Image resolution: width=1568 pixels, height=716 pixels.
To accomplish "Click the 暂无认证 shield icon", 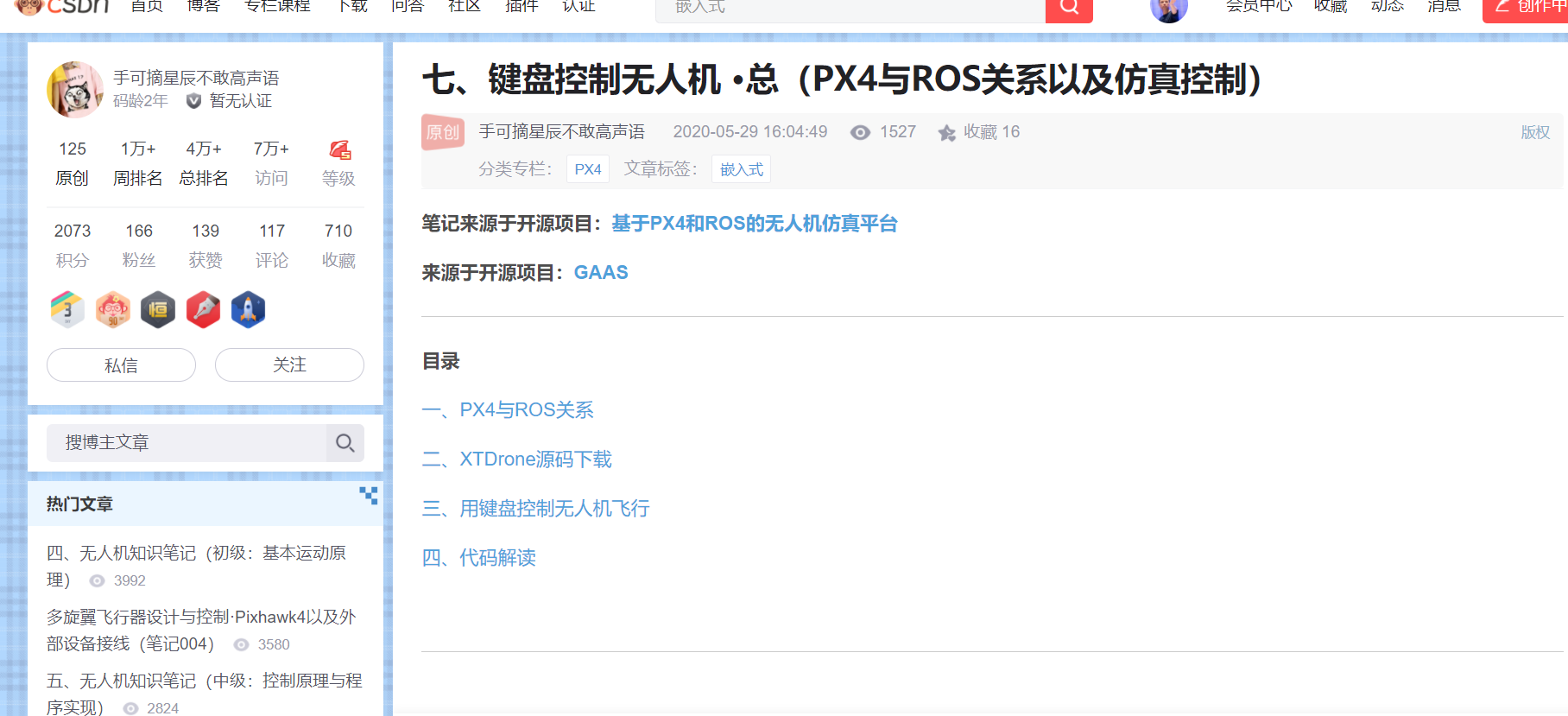I will [193, 101].
